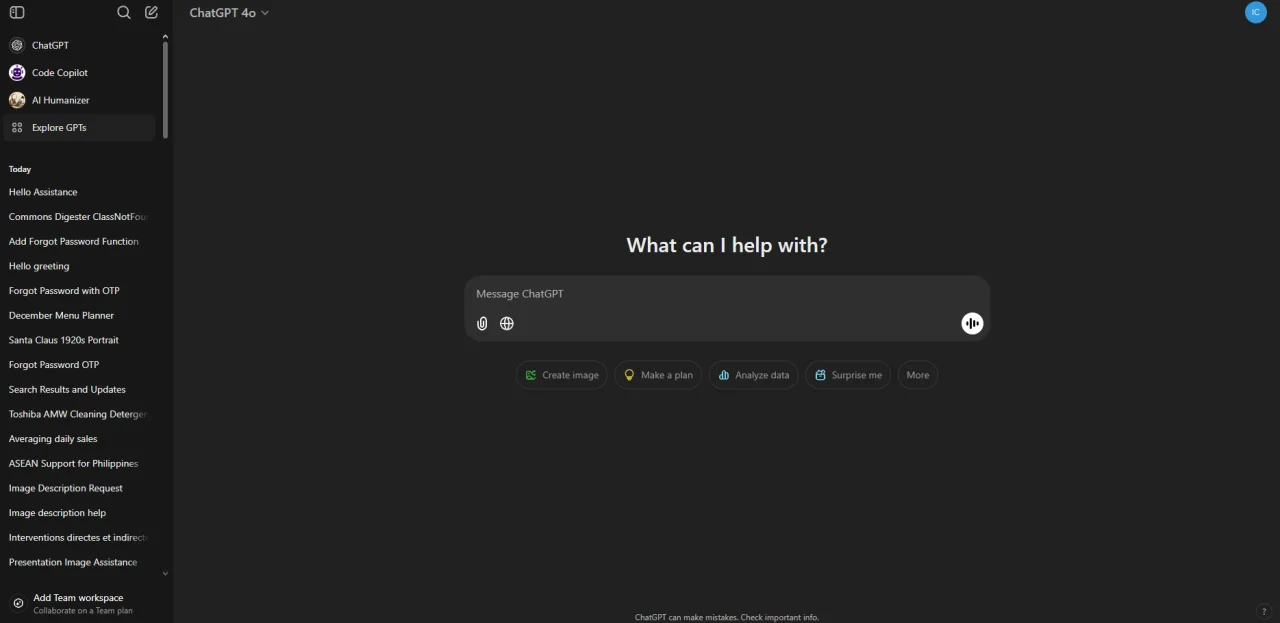
Task: Open the ChatGPT 4o model dropdown
Action: [x=229, y=13]
